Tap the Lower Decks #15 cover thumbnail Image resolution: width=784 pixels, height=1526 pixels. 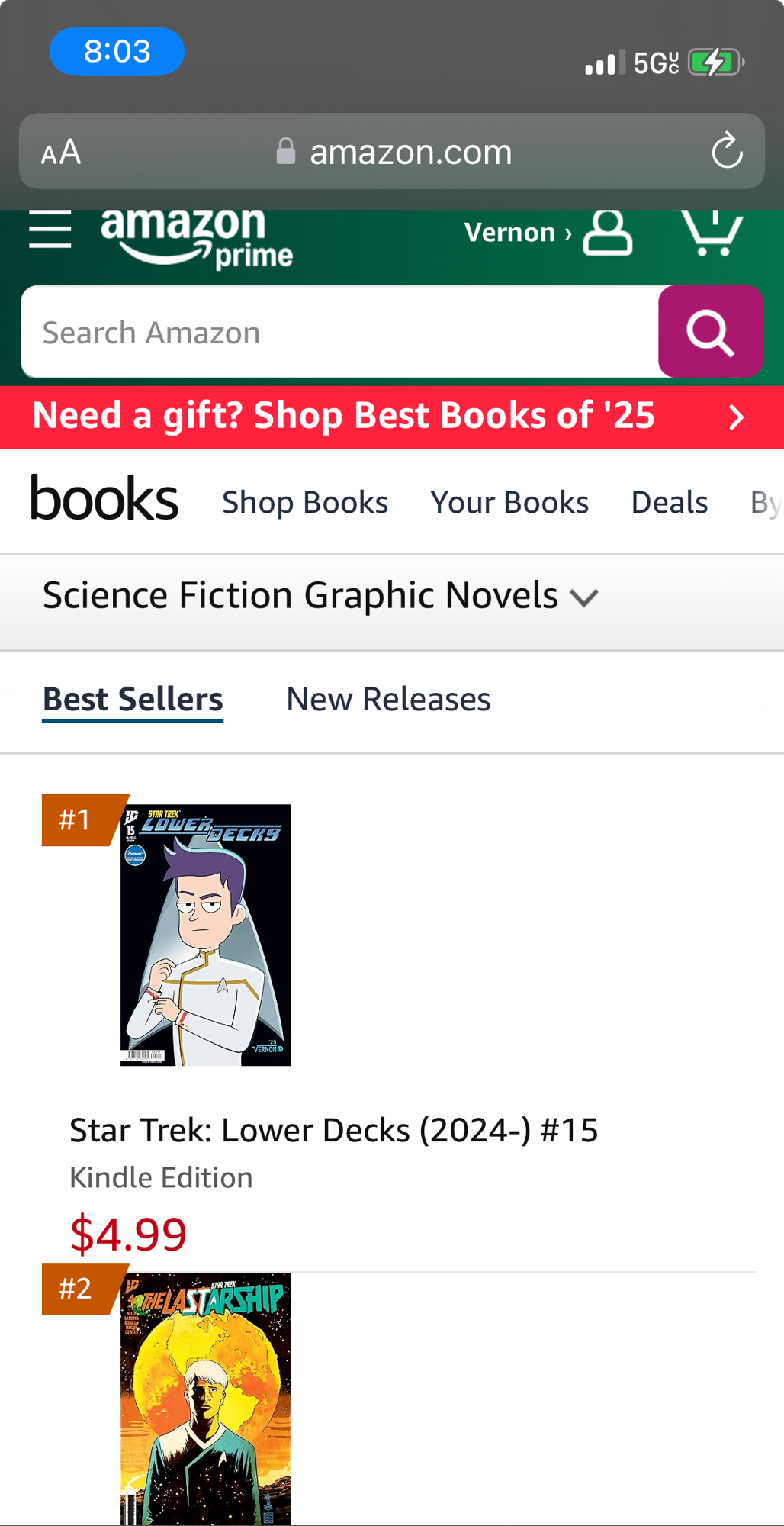coord(205,935)
